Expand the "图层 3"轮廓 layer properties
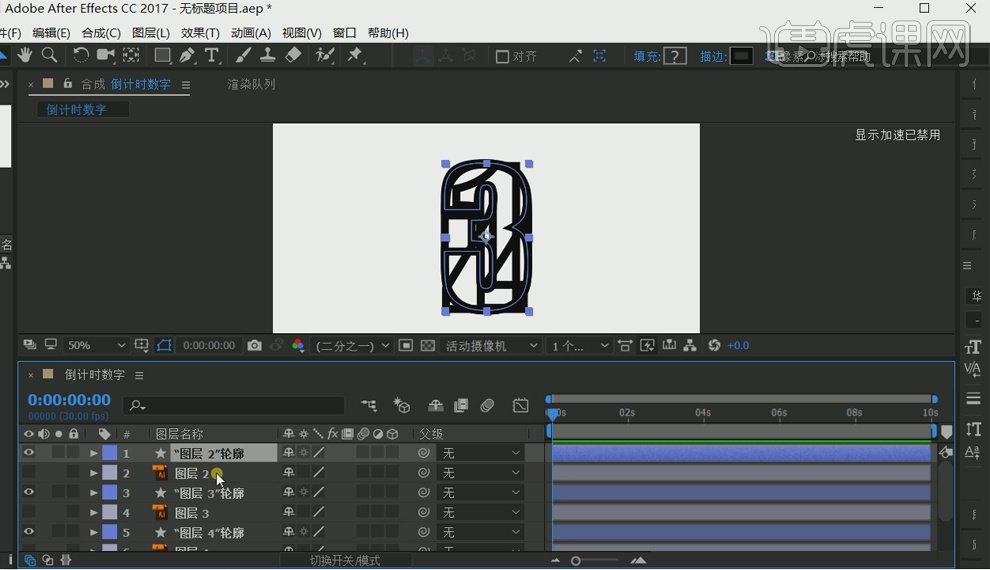The height and width of the screenshot is (570, 990). [94, 493]
